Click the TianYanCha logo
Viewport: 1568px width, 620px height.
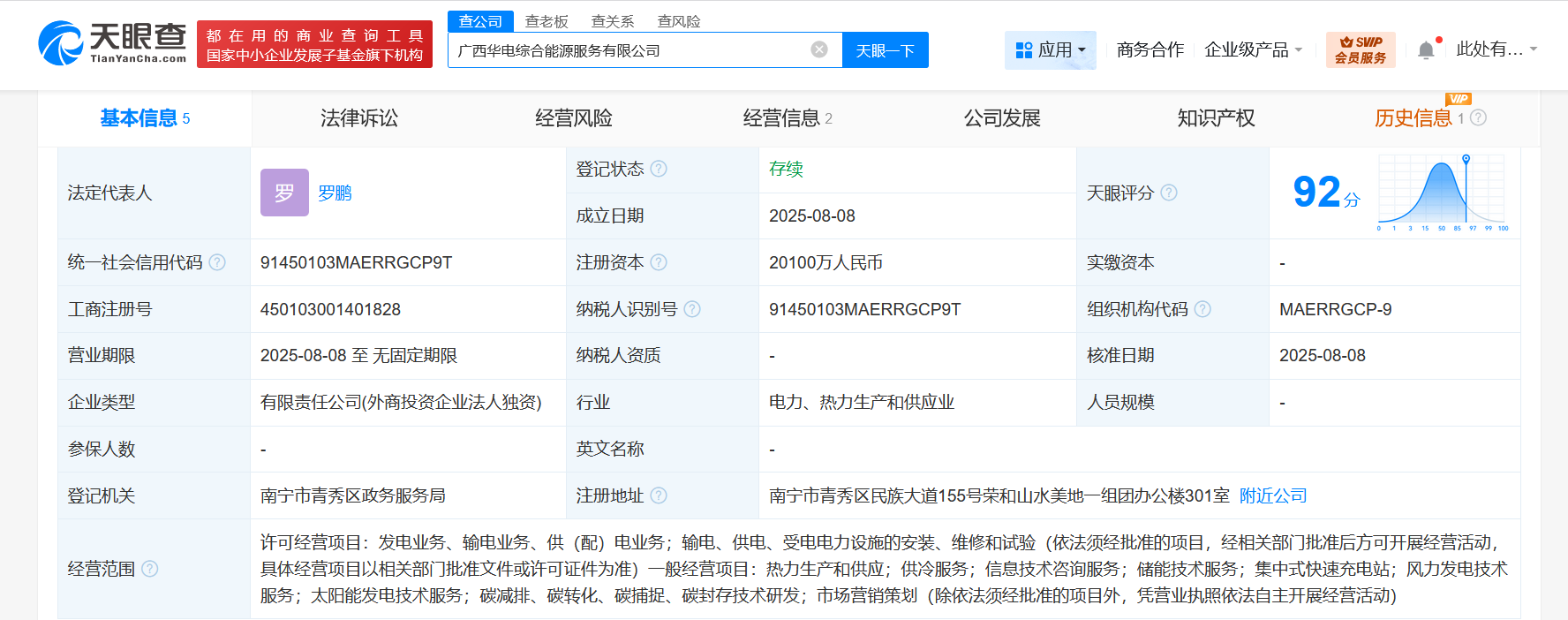pos(112,43)
